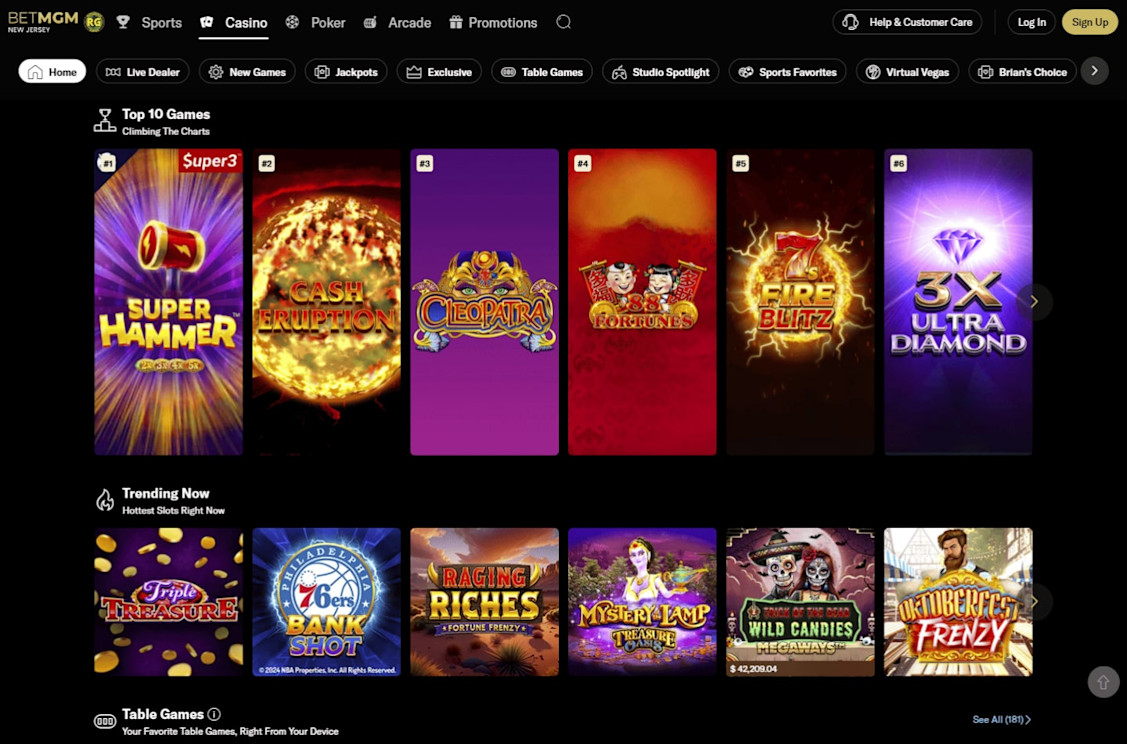The width and height of the screenshot is (1127, 744).
Task: Open the 7s Fire Blitz game tile
Action: point(801,302)
